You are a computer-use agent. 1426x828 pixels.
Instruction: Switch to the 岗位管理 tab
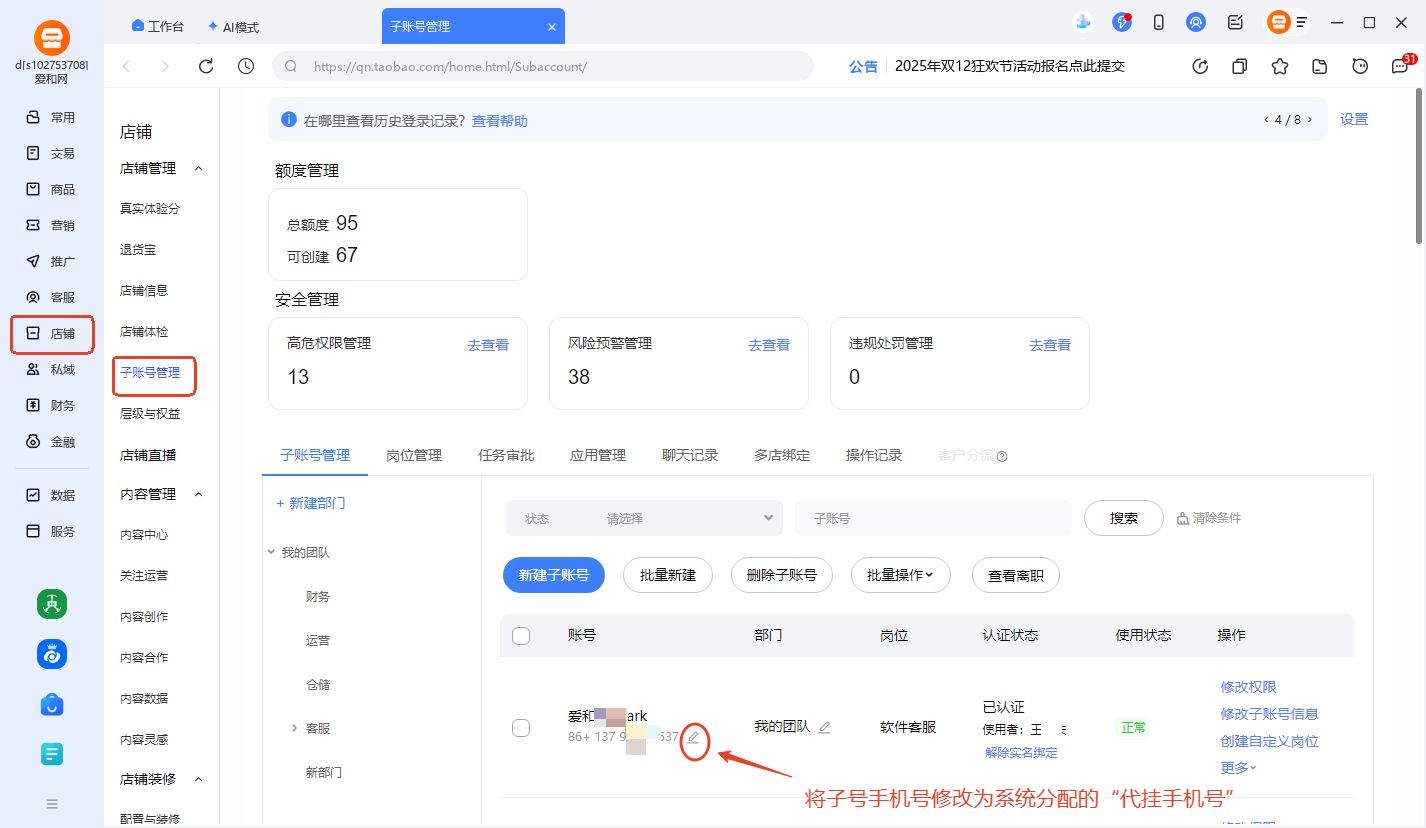414,455
